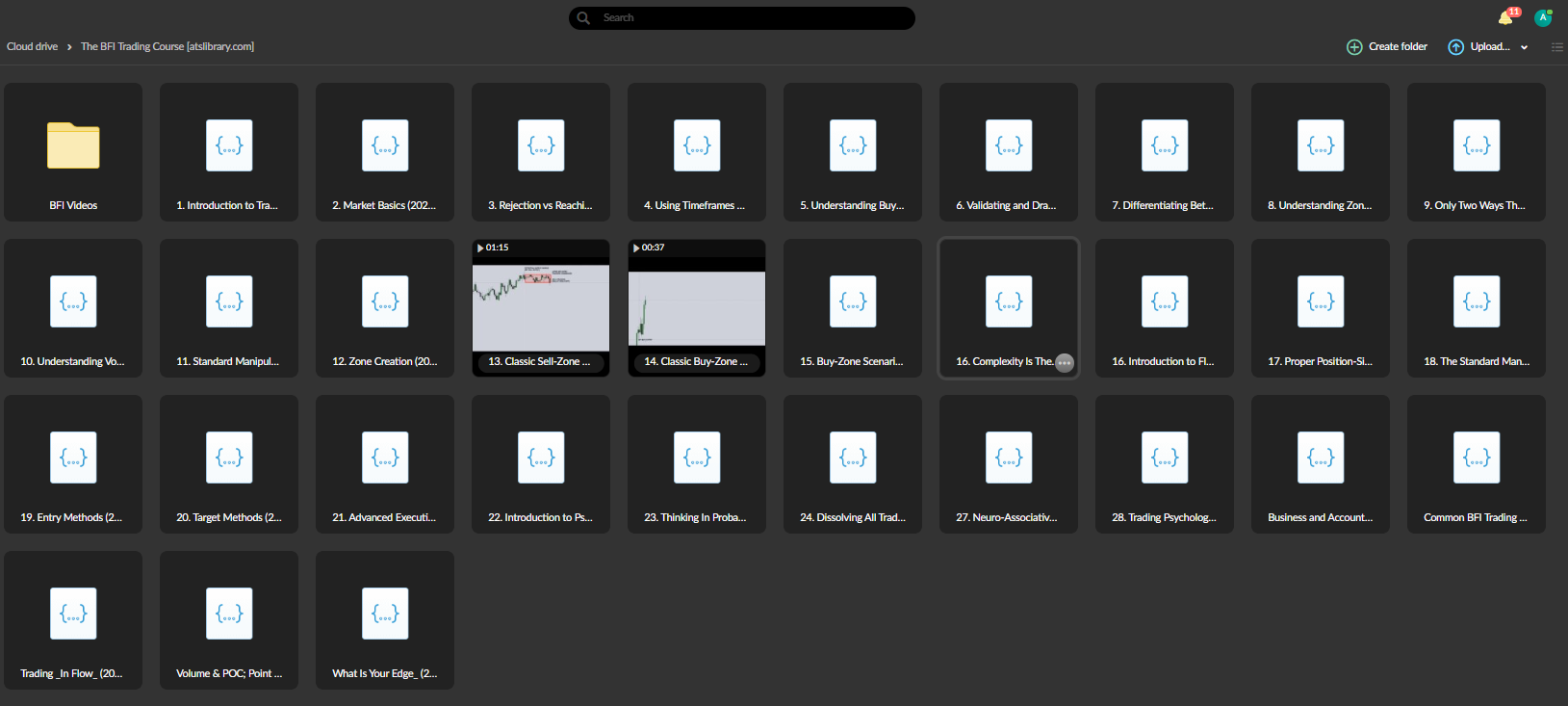The height and width of the screenshot is (706, 1568).
Task: Go to Cloud drive breadcrumb
Action: click(32, 46)
